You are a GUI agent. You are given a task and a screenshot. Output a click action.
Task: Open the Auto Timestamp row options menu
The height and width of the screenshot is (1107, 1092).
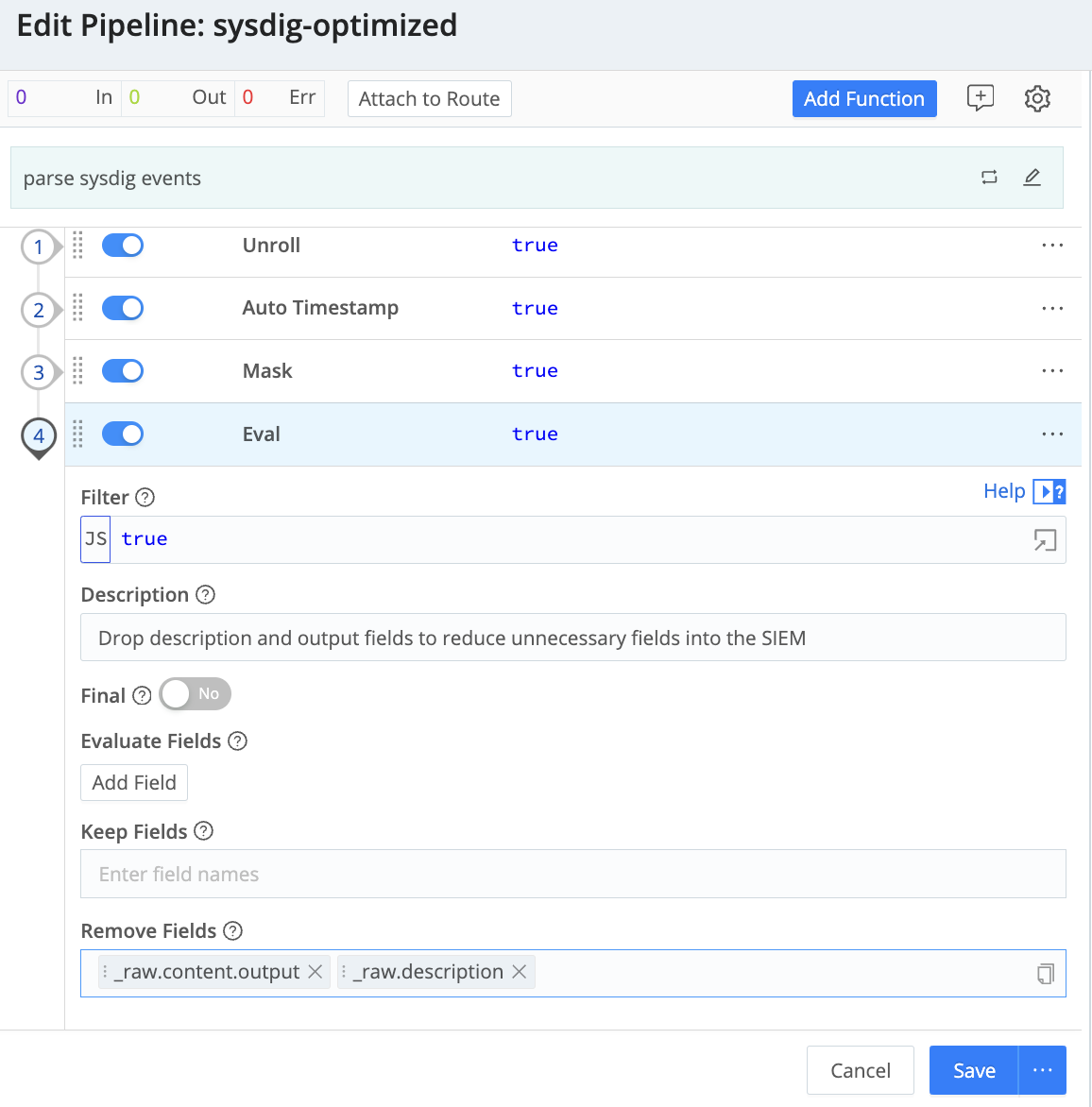pos(1051,309)
